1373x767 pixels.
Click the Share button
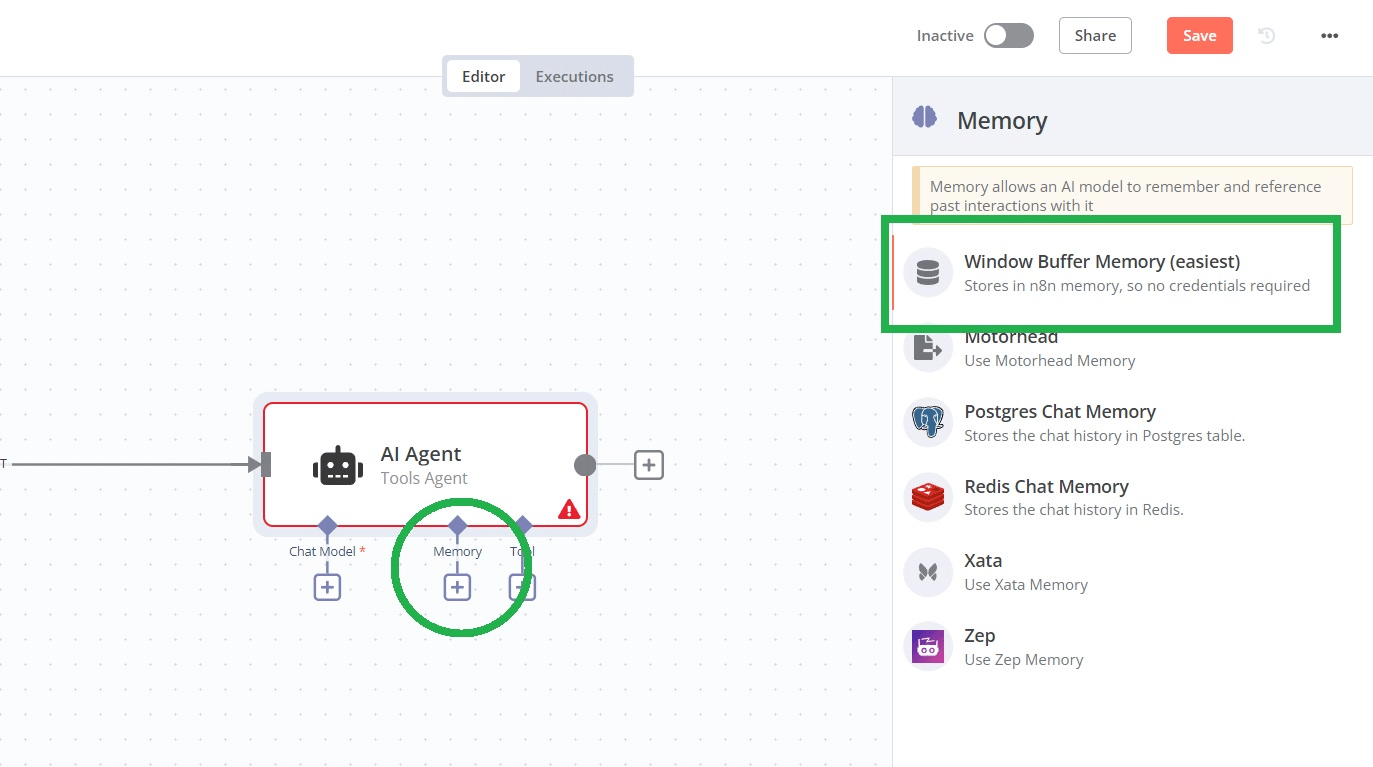1095,36
